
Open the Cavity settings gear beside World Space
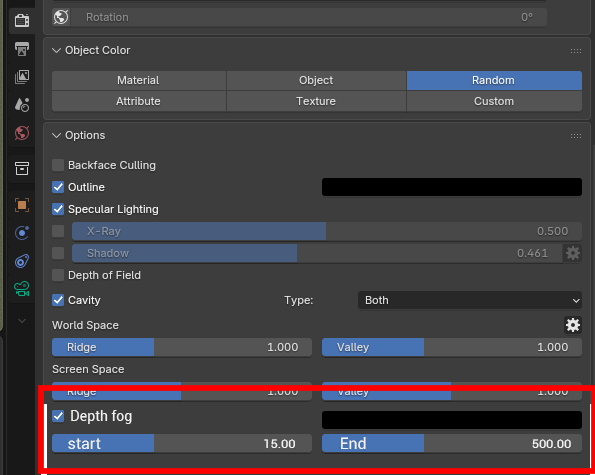point(573,325)
